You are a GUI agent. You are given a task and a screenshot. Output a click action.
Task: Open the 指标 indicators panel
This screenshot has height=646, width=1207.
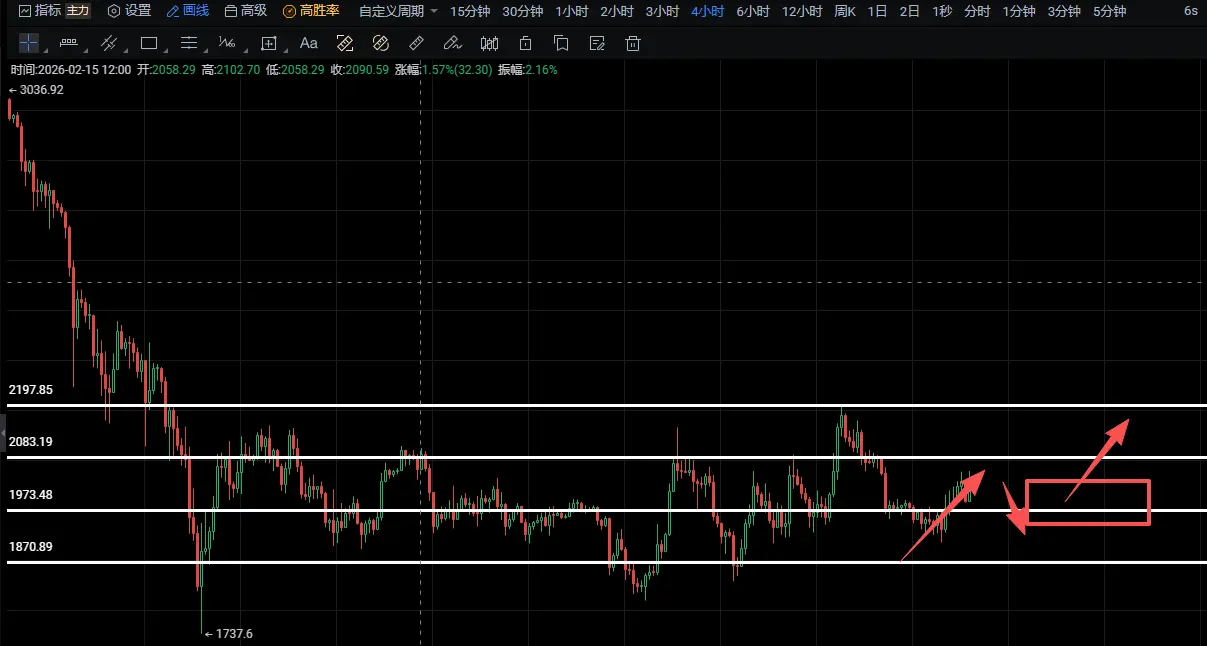click(40, 11)
